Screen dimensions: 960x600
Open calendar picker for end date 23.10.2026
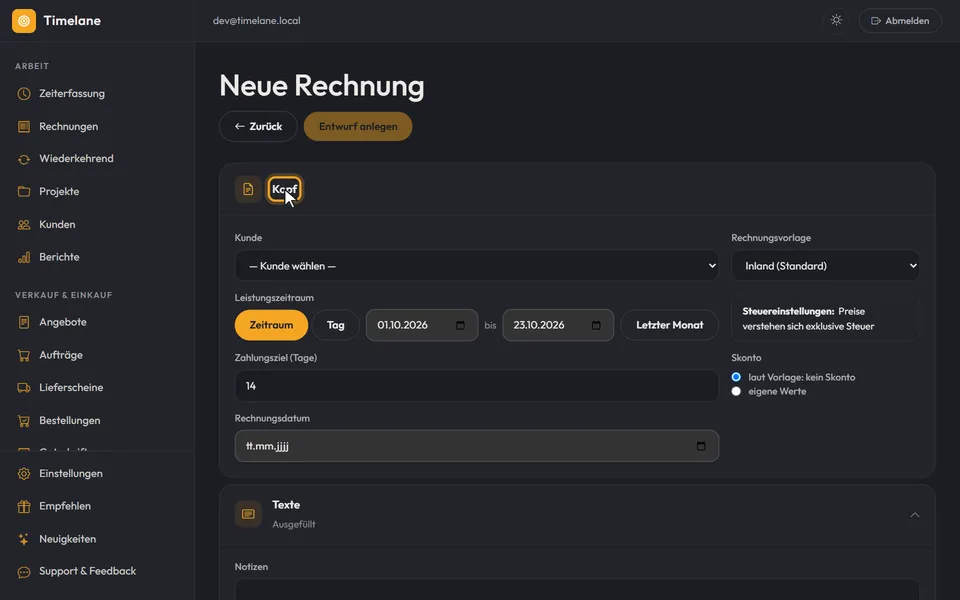(x=596, y=325)
